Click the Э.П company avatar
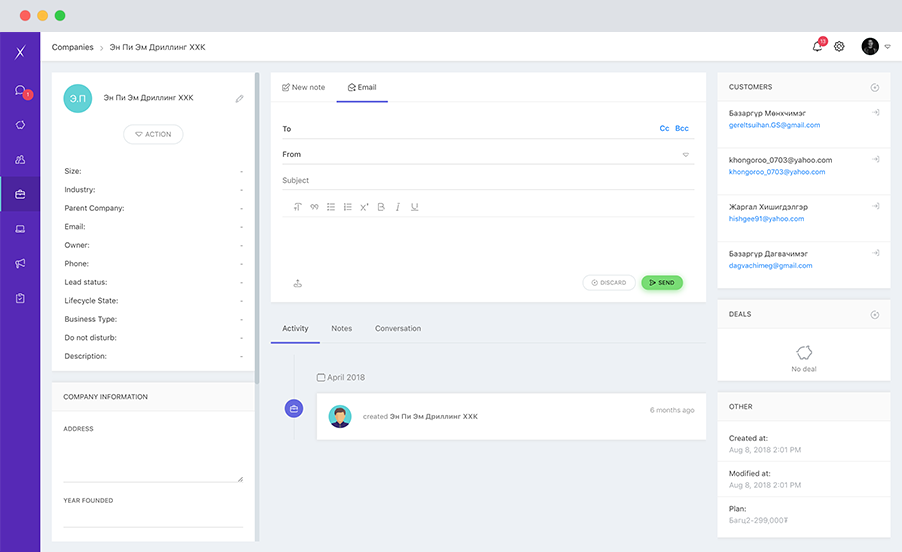 click(x=78, y=98)
